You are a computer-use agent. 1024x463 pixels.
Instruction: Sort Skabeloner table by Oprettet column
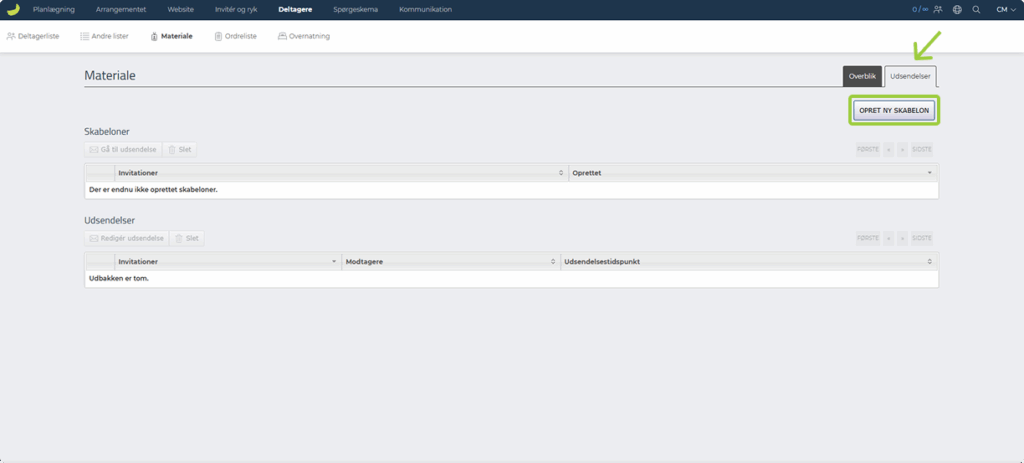[753, 173]
